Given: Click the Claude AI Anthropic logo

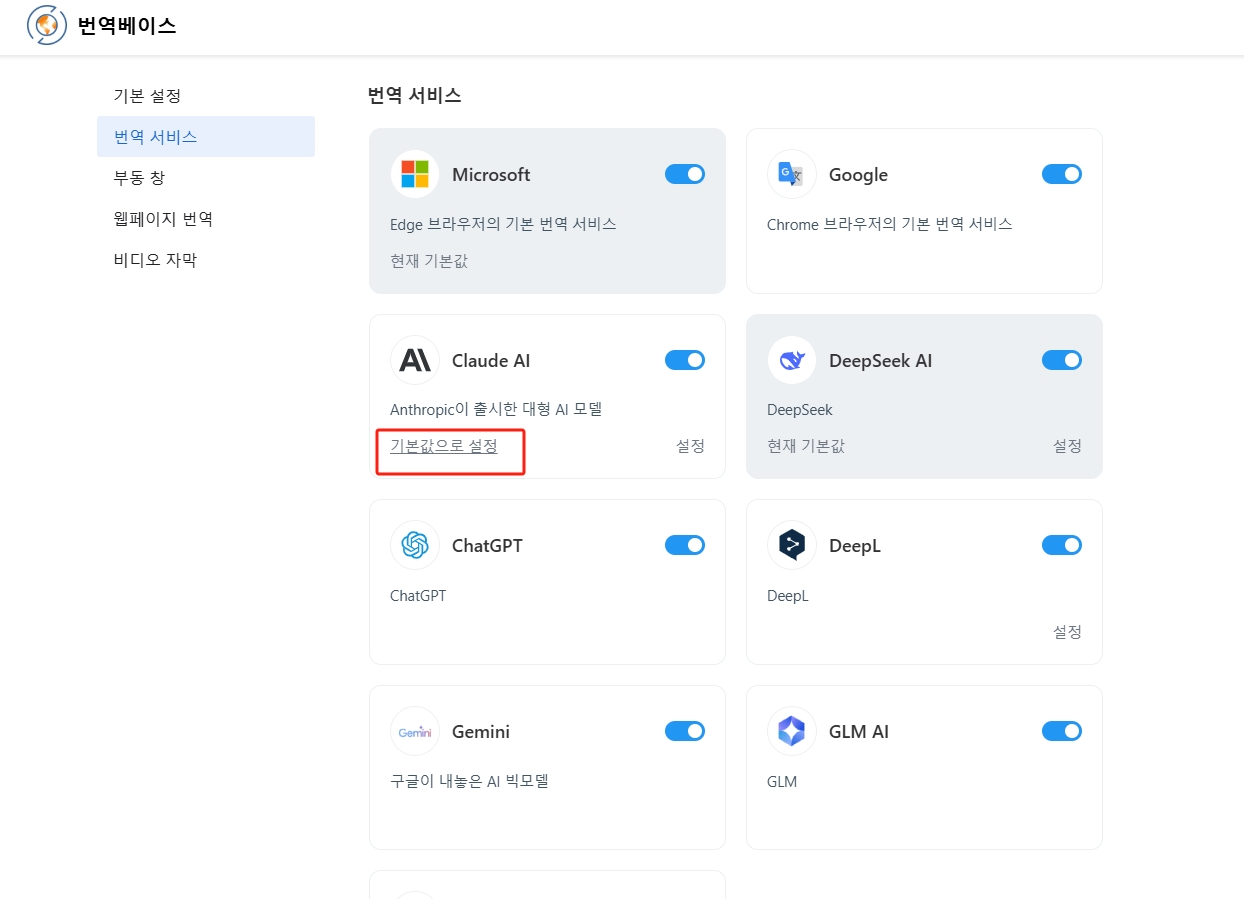Looking at the screenshot, I should pyautogui.click(x=415, y=360).
